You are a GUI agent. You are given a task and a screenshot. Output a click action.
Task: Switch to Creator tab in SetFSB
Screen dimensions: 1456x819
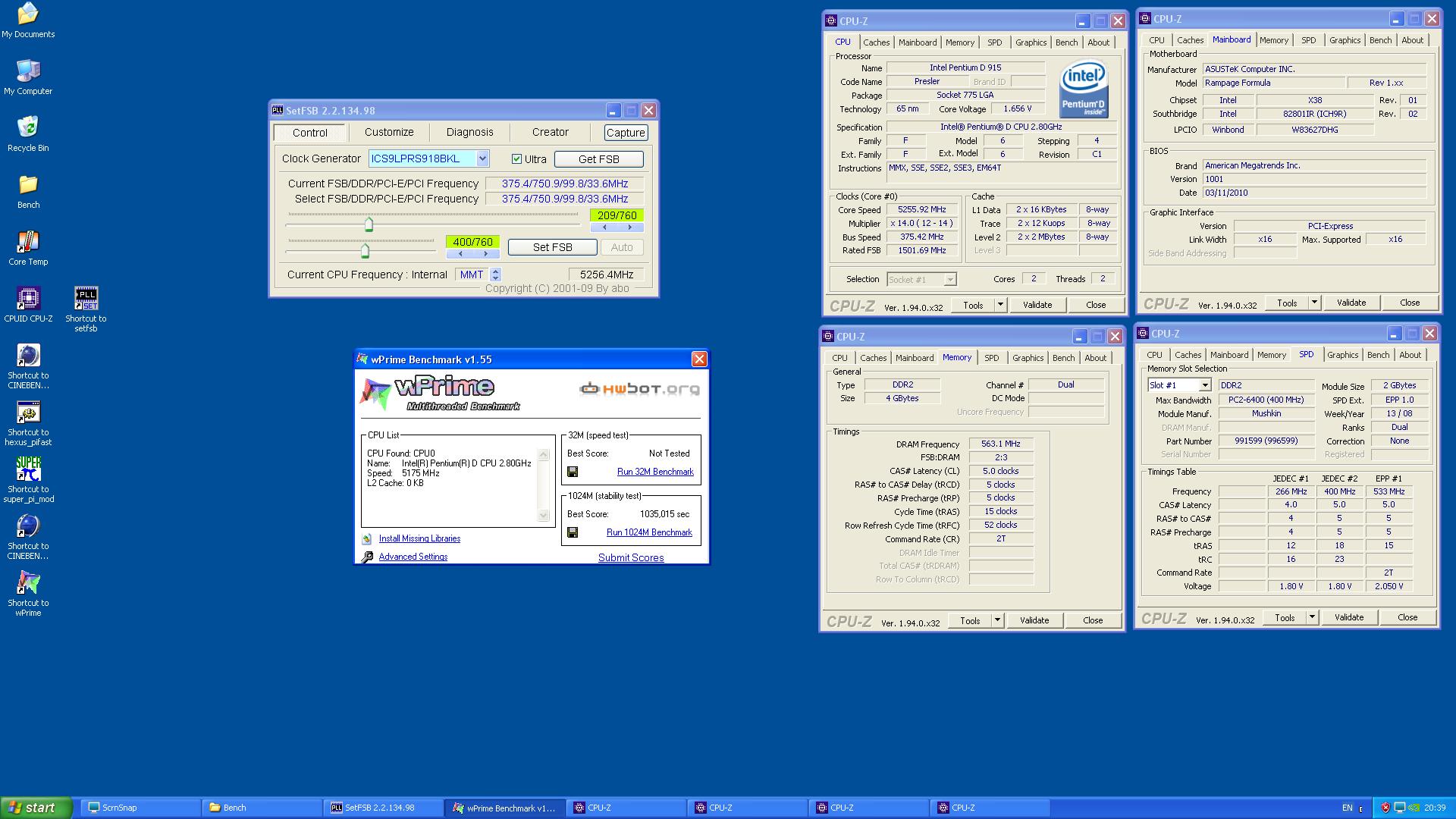coord(550,132)
